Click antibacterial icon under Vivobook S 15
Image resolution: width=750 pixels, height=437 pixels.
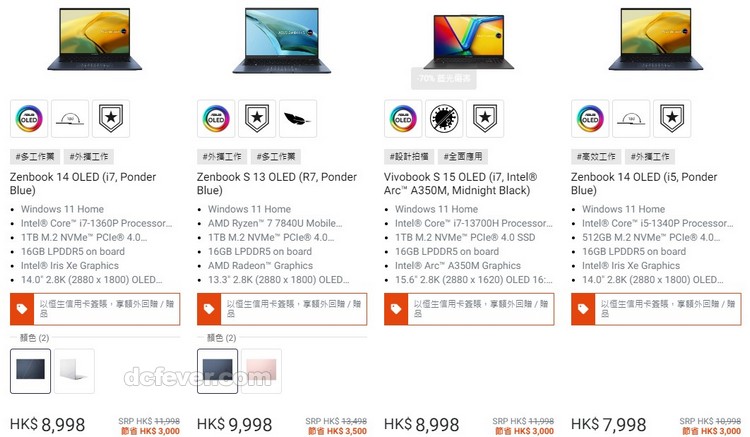444,119
